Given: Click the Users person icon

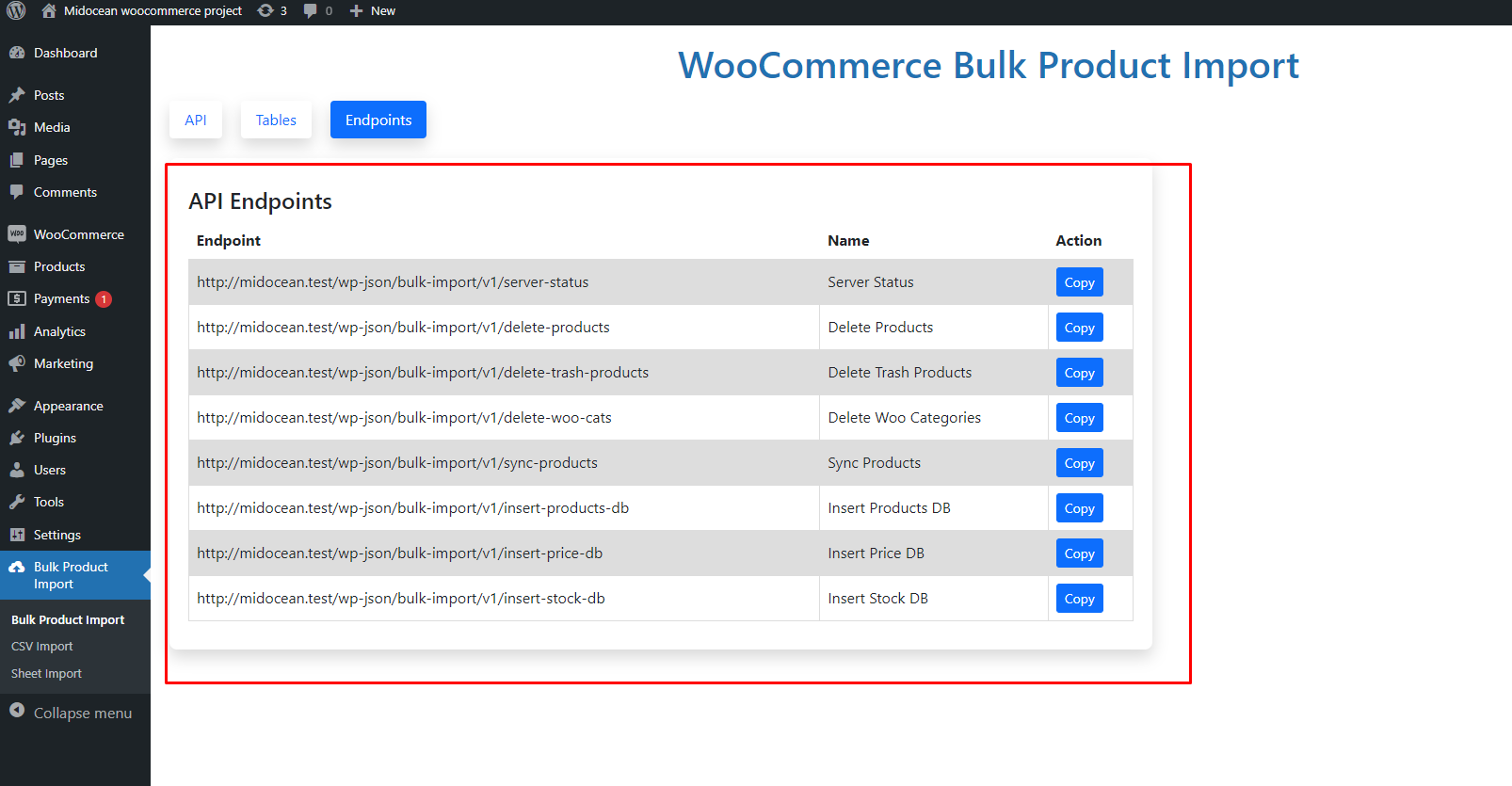Looking at the screenshot, I should click(17, 470).
